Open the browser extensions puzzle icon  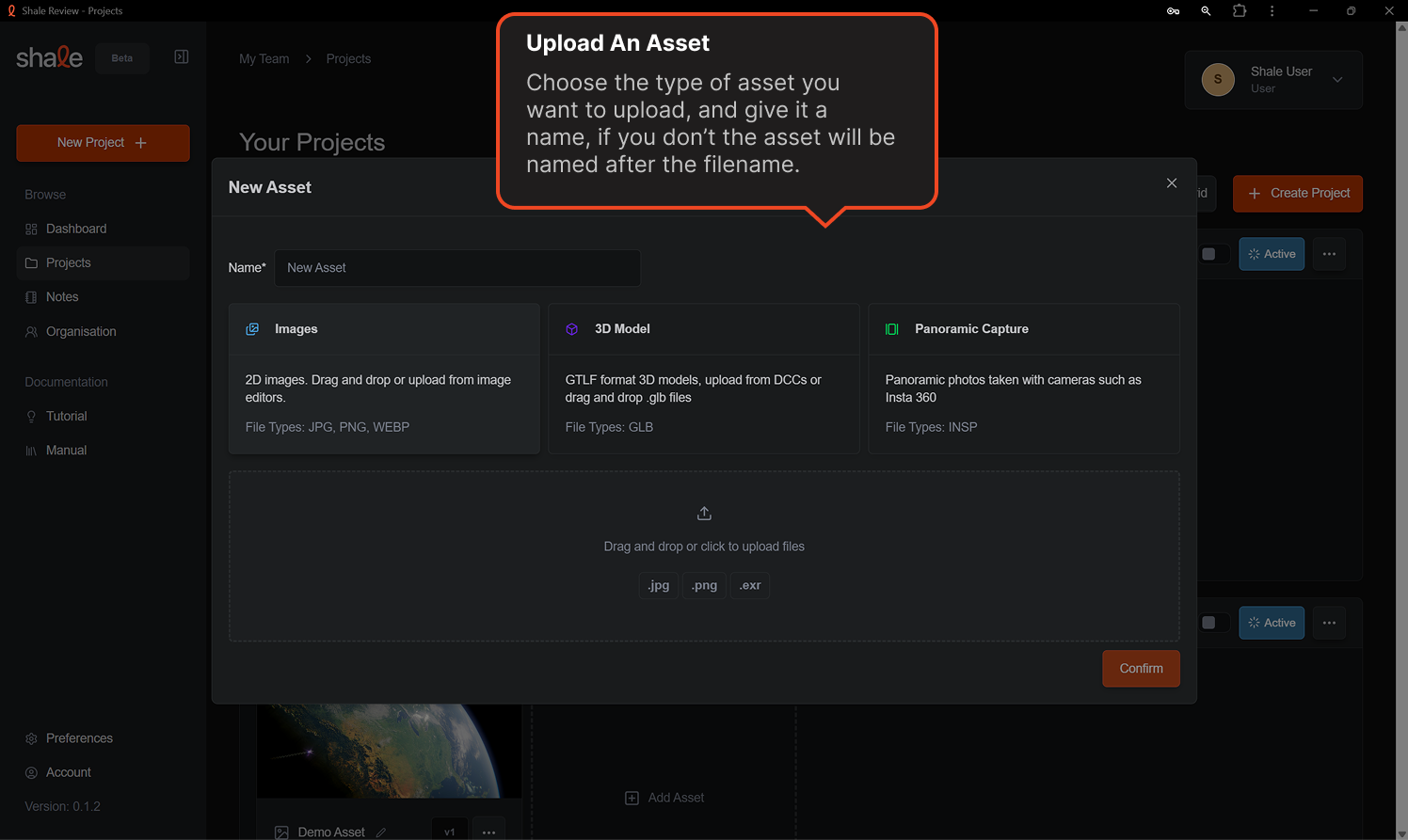(x=1239, y=11)
